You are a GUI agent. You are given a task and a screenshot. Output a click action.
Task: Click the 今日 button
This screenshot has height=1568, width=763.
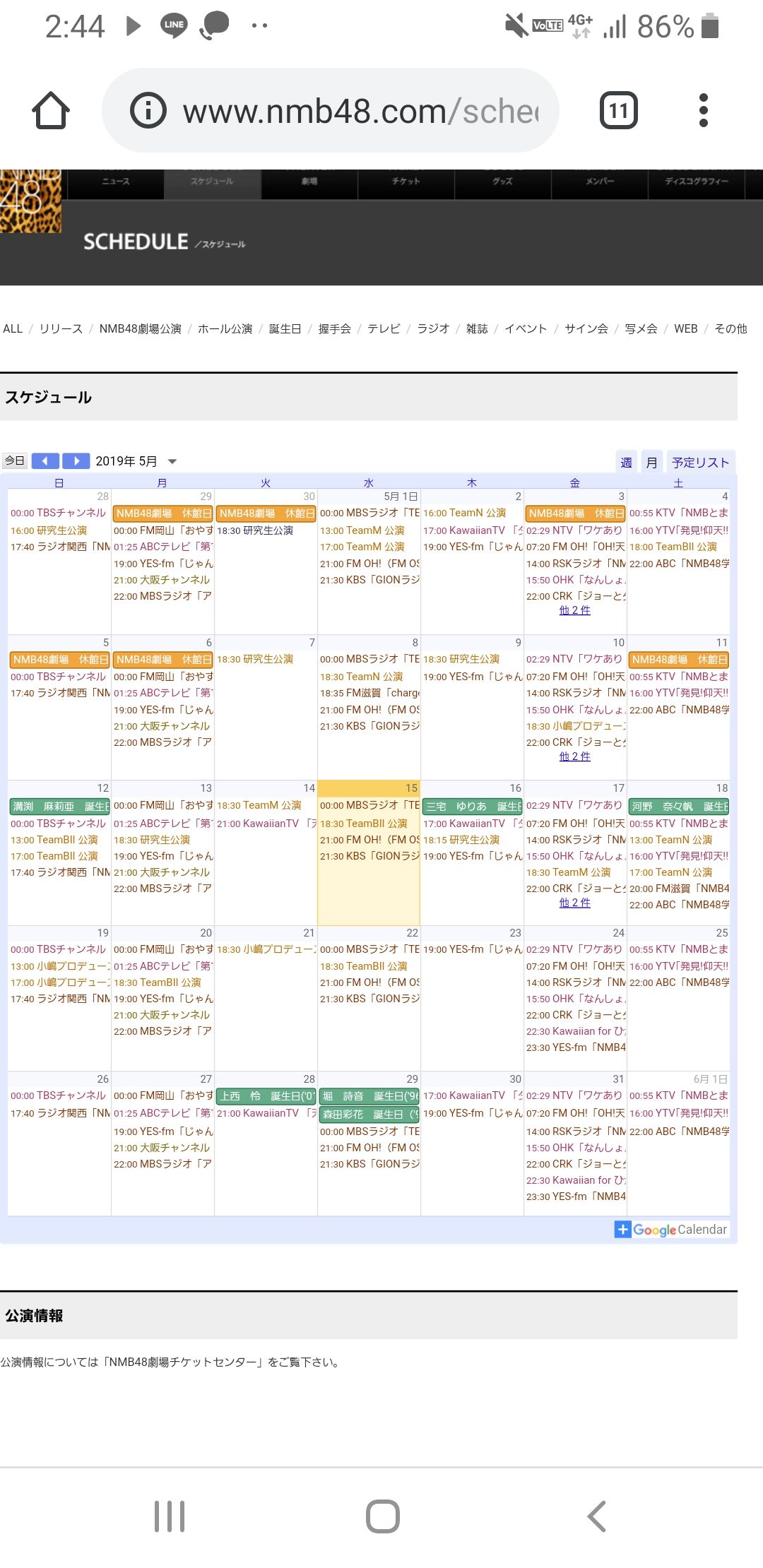point(15,461)
